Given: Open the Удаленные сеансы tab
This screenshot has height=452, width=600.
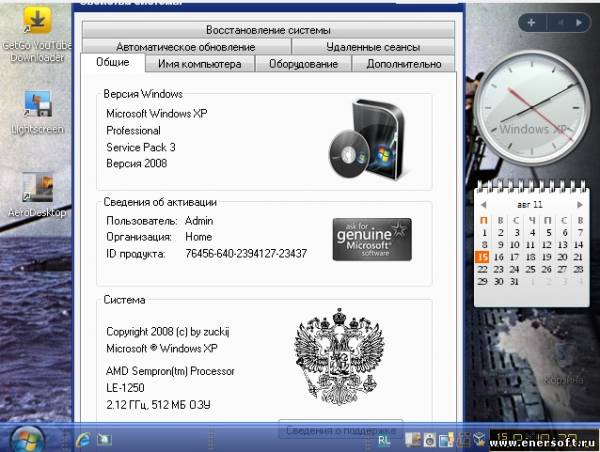Looking at the screenshot, I should click(373, 47).
